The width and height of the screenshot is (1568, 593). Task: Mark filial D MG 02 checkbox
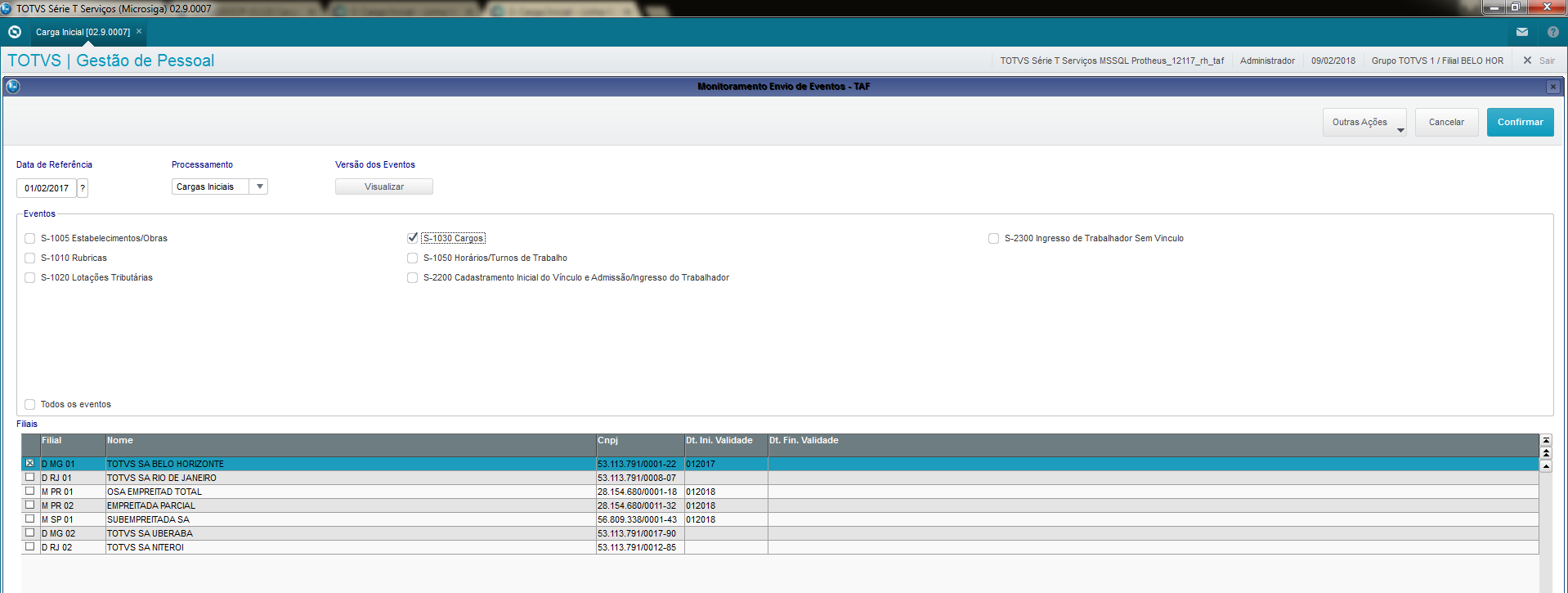pos(30,532)
